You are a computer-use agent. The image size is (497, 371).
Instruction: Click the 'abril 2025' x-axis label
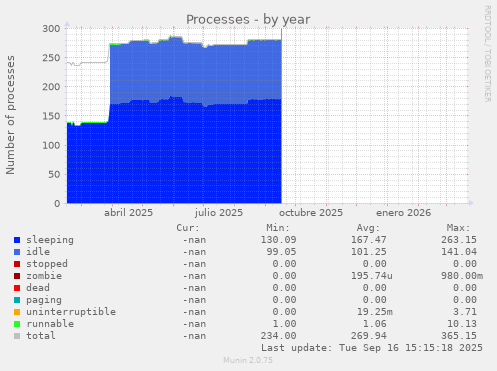point(128,213)
